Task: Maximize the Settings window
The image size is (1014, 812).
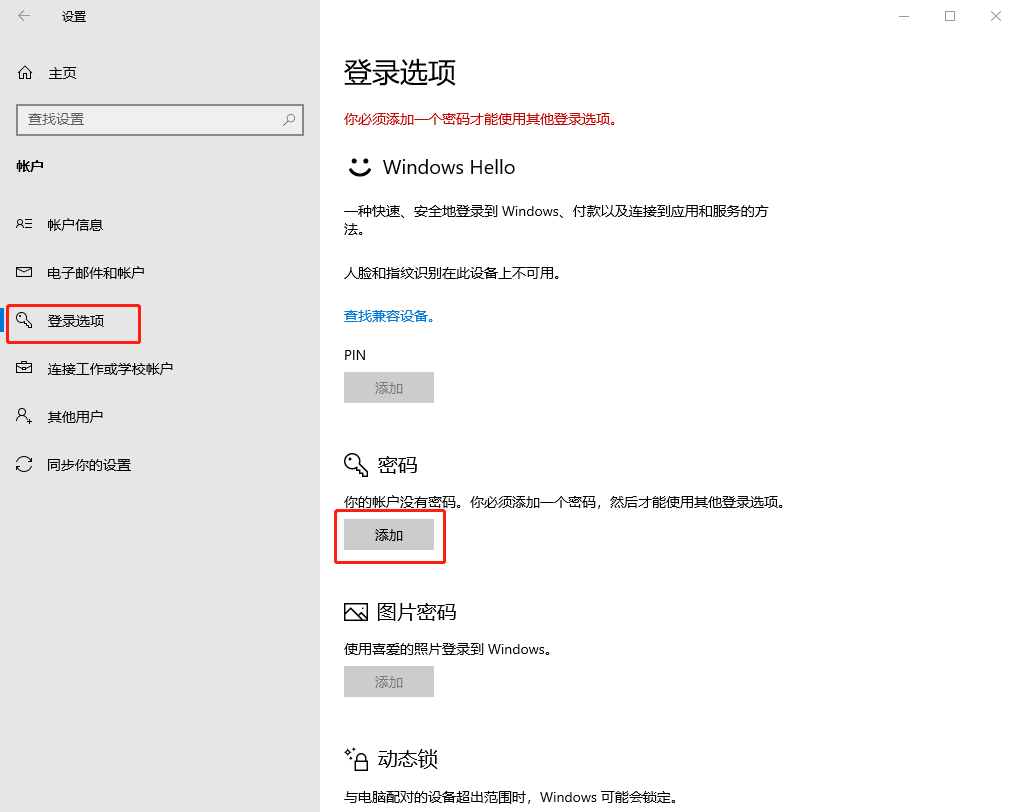Action: [949, 16]
